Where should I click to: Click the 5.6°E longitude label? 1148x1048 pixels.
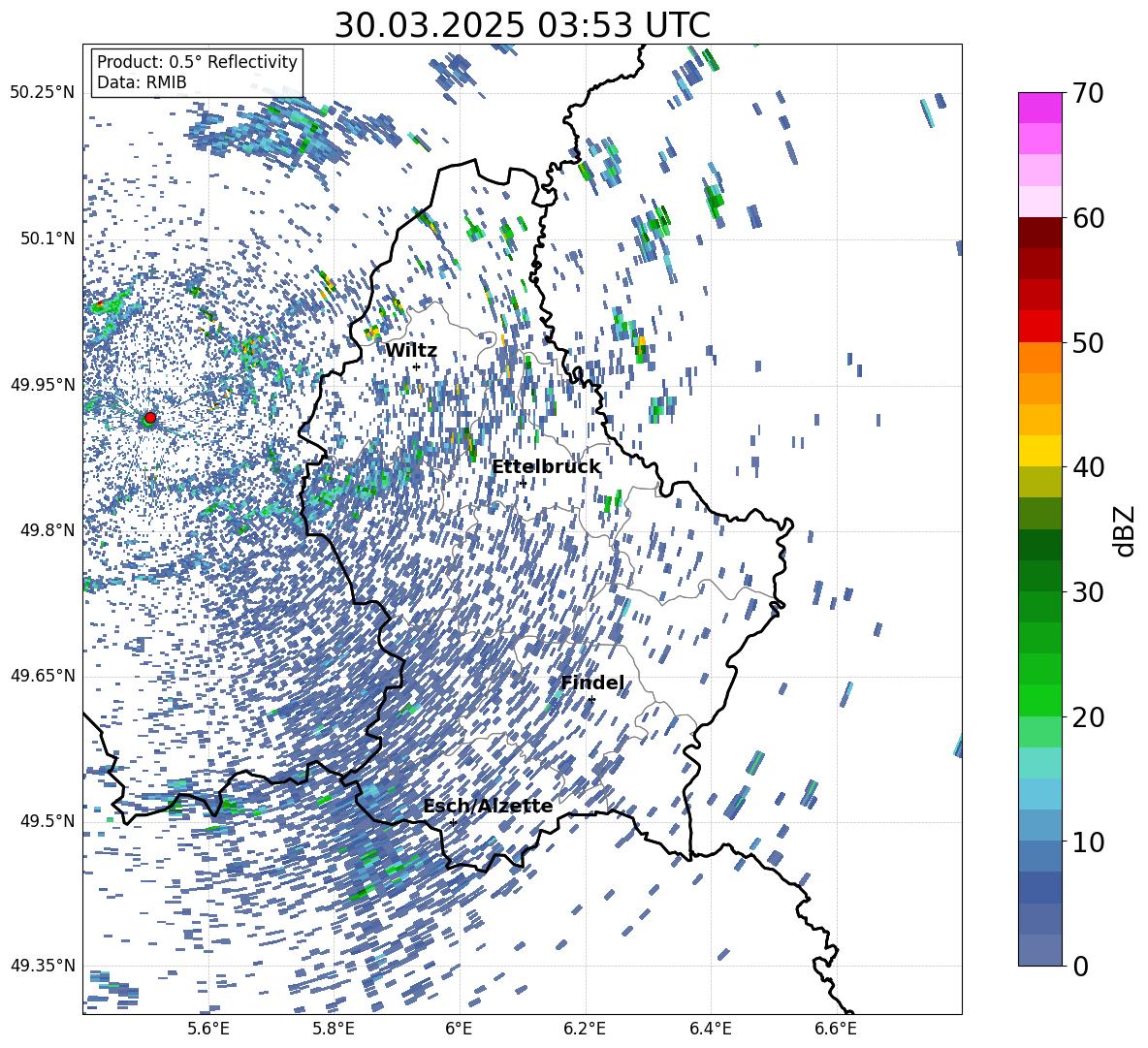coord(207,1029)
